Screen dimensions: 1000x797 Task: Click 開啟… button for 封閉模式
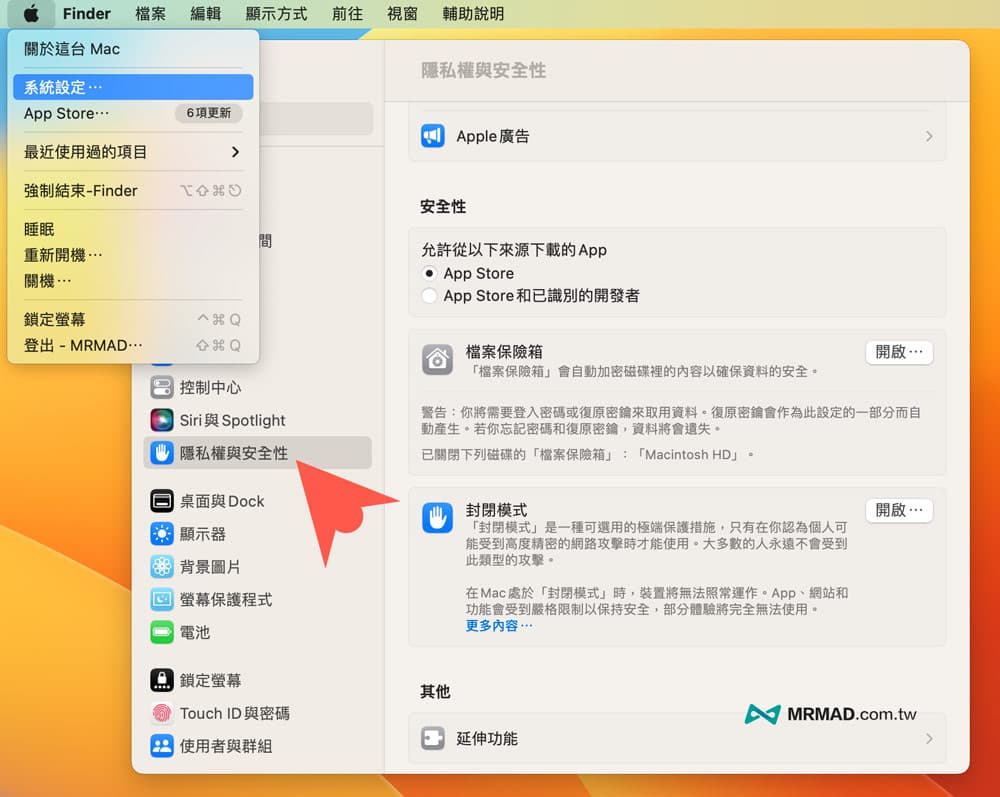899,510
